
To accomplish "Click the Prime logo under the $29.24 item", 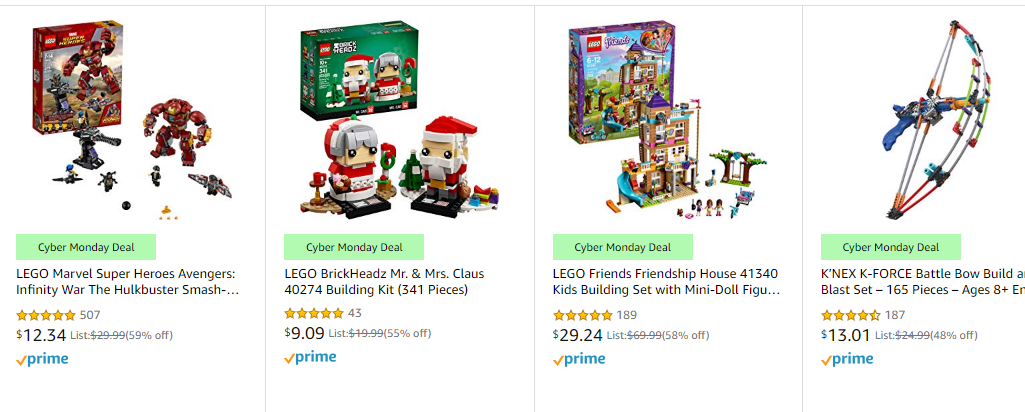I will click(579, 359).
